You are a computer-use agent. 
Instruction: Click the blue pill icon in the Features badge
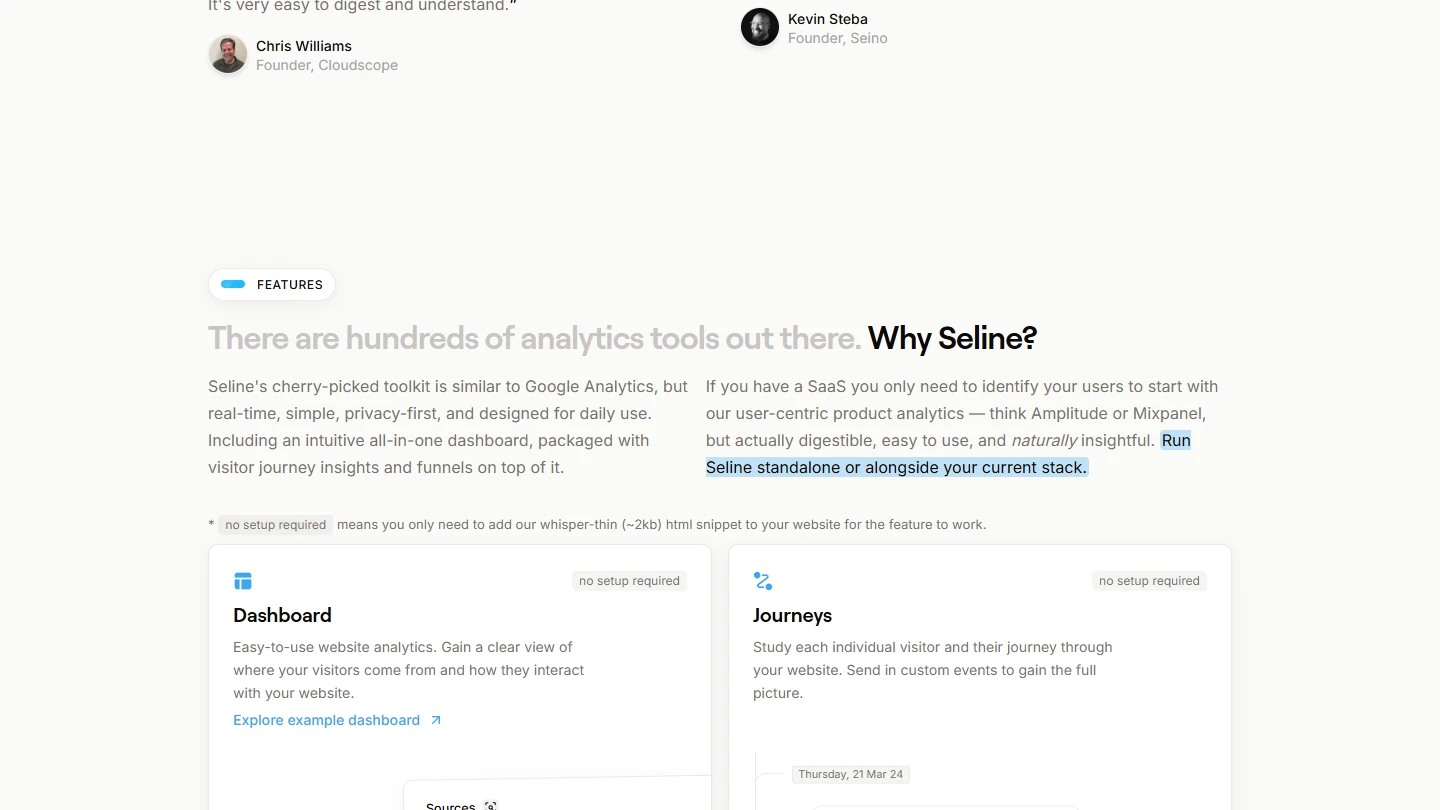click(x=233, y=285)
